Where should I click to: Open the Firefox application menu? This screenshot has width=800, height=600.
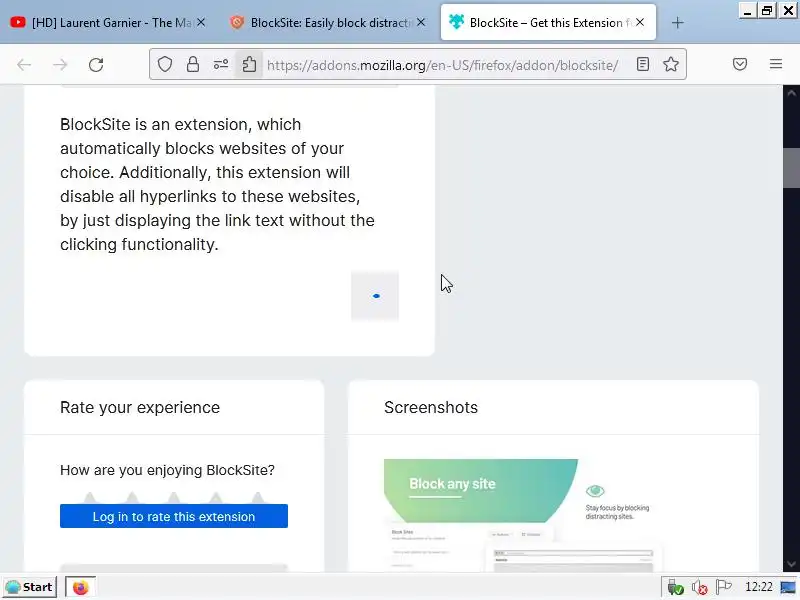(776, 64)
